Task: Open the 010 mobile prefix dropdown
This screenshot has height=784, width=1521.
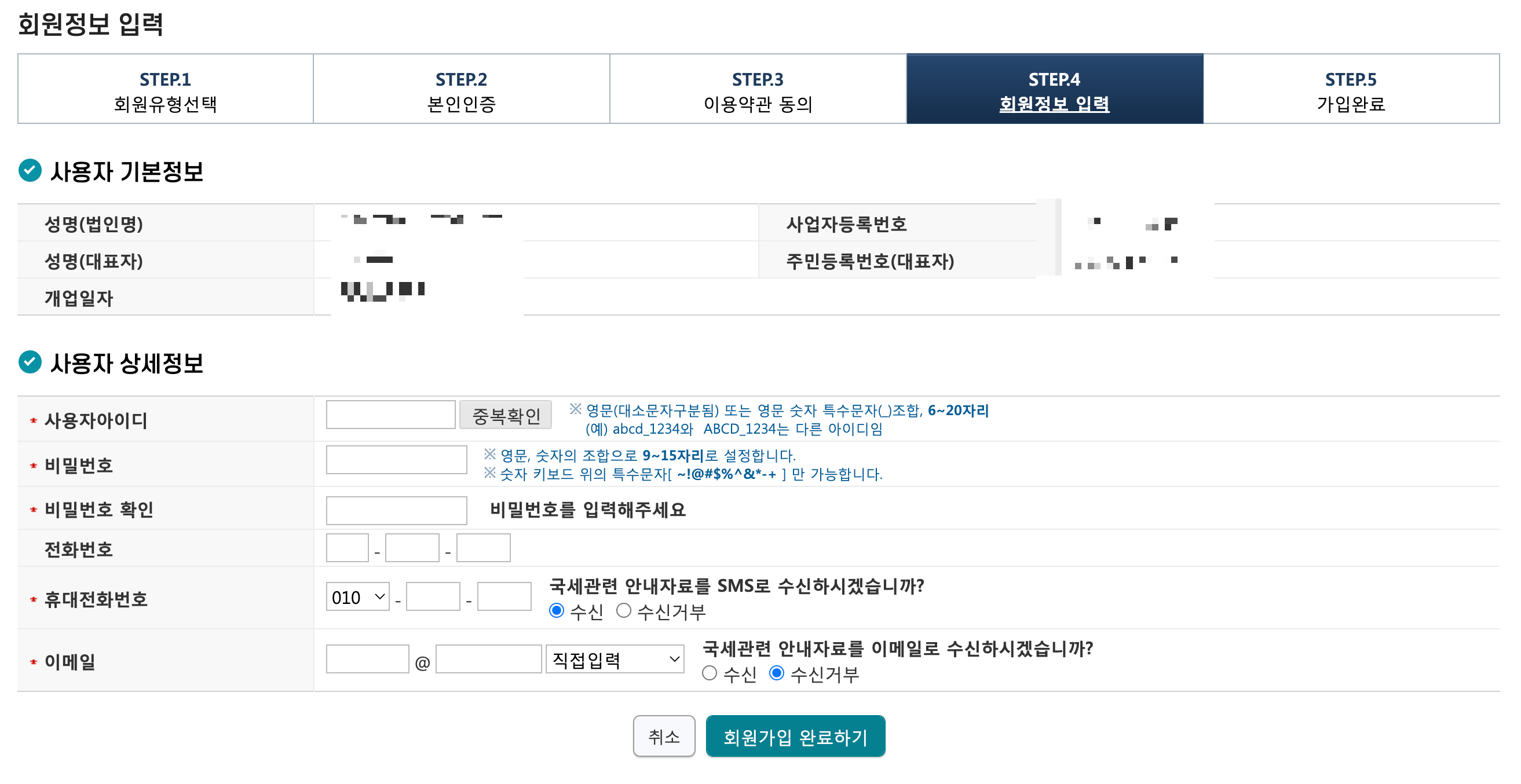Action: tap(357, 597)
